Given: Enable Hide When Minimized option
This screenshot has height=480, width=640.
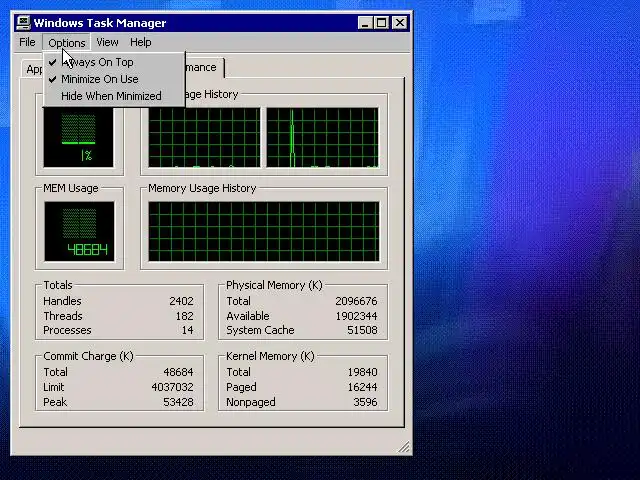Looking at the screenshot, I should [x=113, y=96].
